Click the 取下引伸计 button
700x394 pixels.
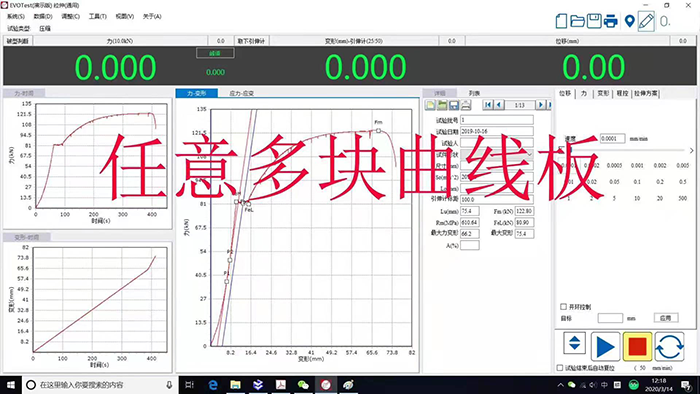click(251, 41)
